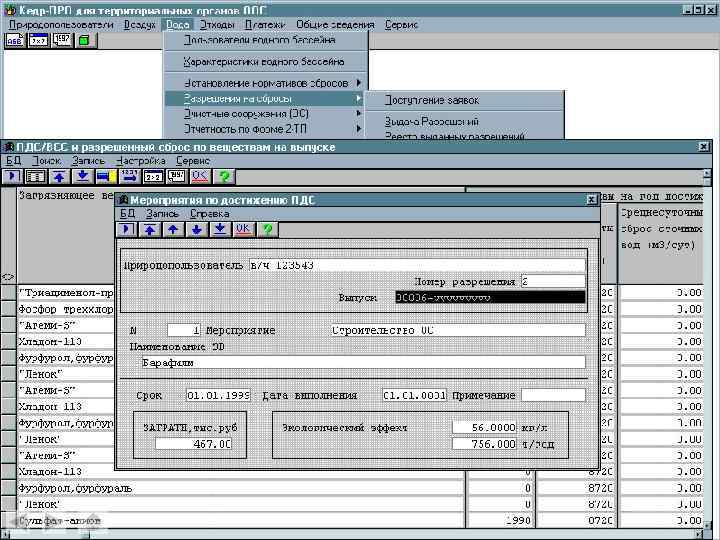The width and height of the screenshot is (720, 540).
Task: Choose Выдача Разрешений submenu item
Action: [x=465, y=121]
